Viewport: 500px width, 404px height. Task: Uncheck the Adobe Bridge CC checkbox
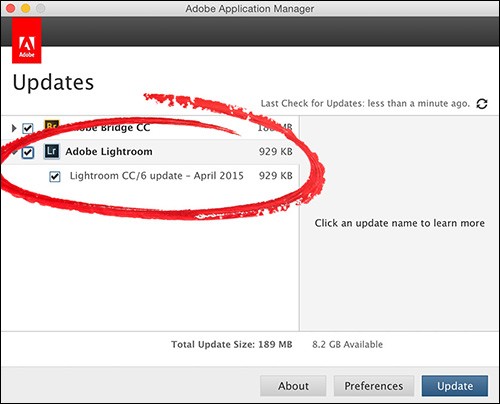28,128
